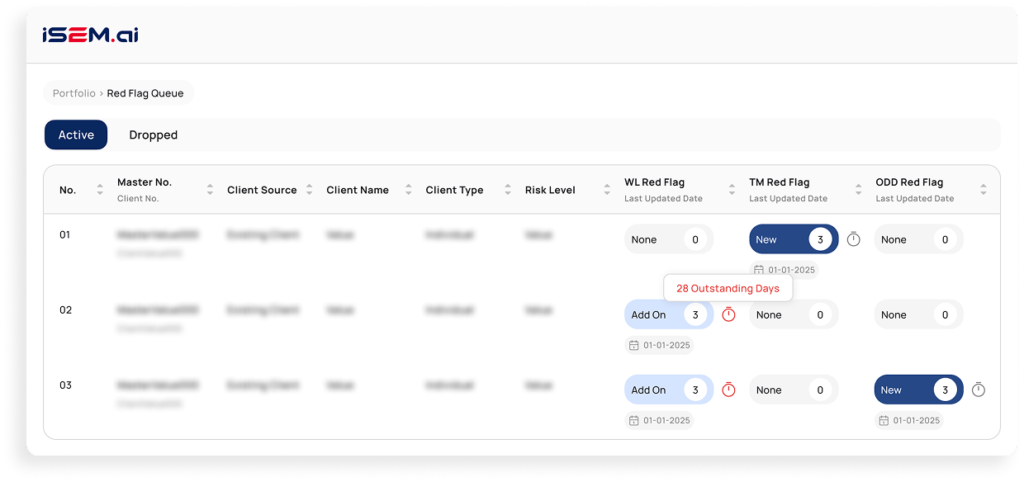Open Portfolio breadcrumb link

tap(74, 93)
